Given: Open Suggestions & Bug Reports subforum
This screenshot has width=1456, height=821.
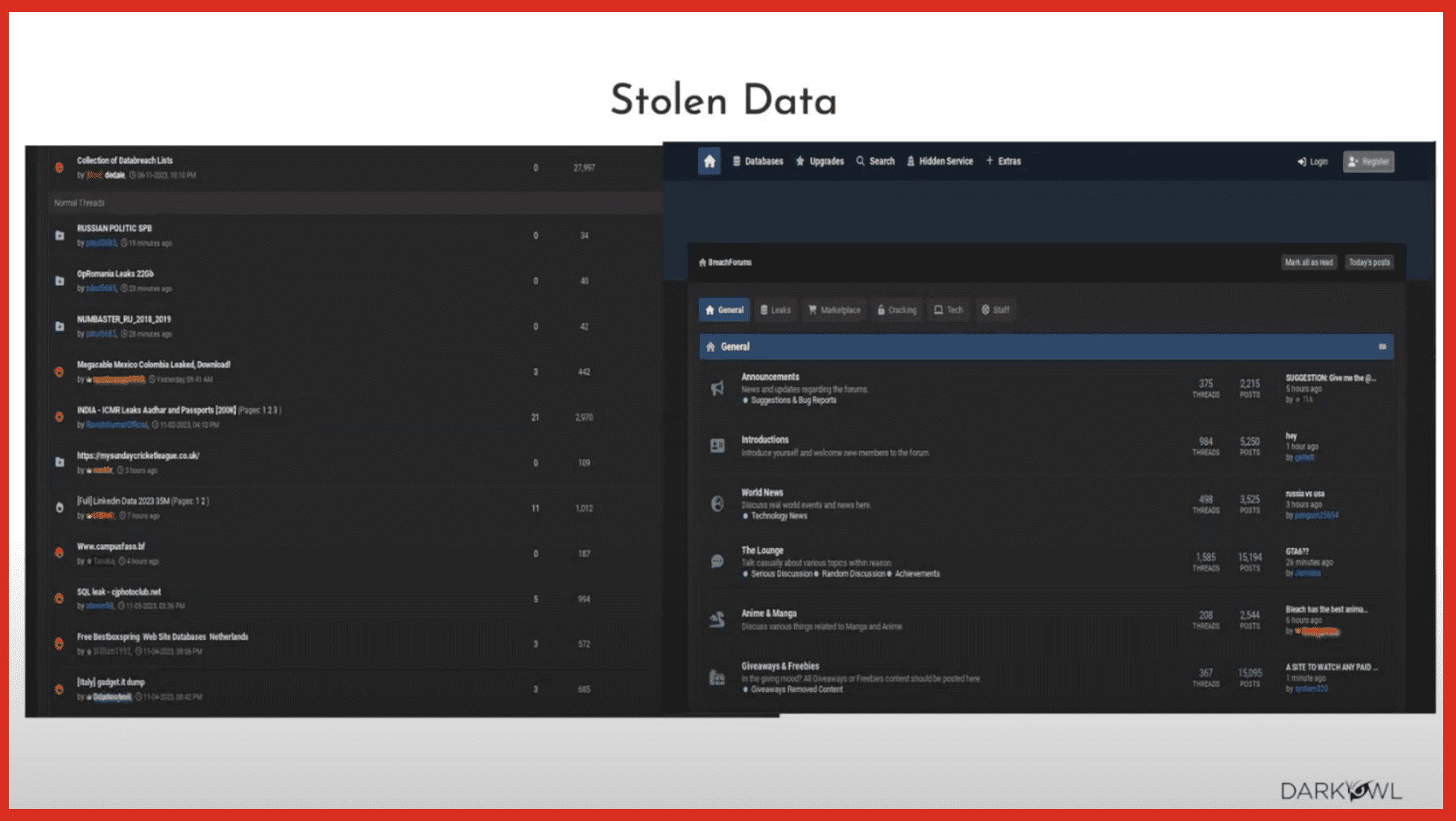Looking at the screenshot, I should [793, 400].
